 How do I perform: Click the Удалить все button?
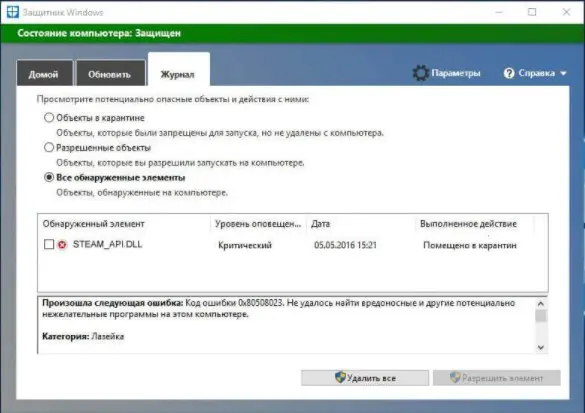[365, 378]
